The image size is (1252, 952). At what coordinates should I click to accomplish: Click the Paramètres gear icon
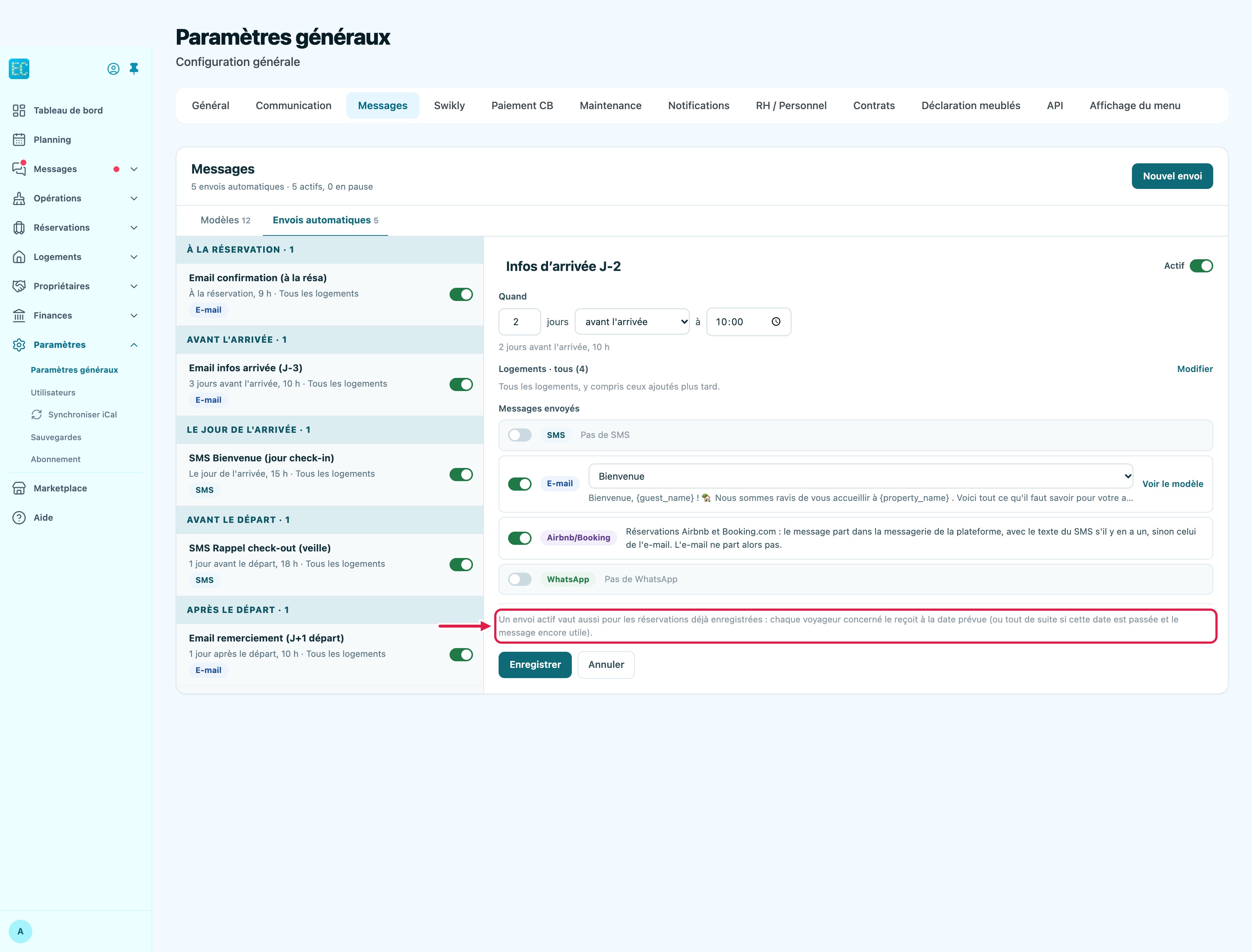(x=19, y=345)
